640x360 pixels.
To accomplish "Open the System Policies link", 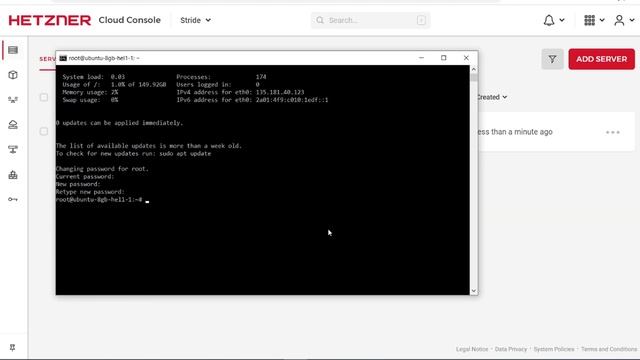I will [554, 349].
